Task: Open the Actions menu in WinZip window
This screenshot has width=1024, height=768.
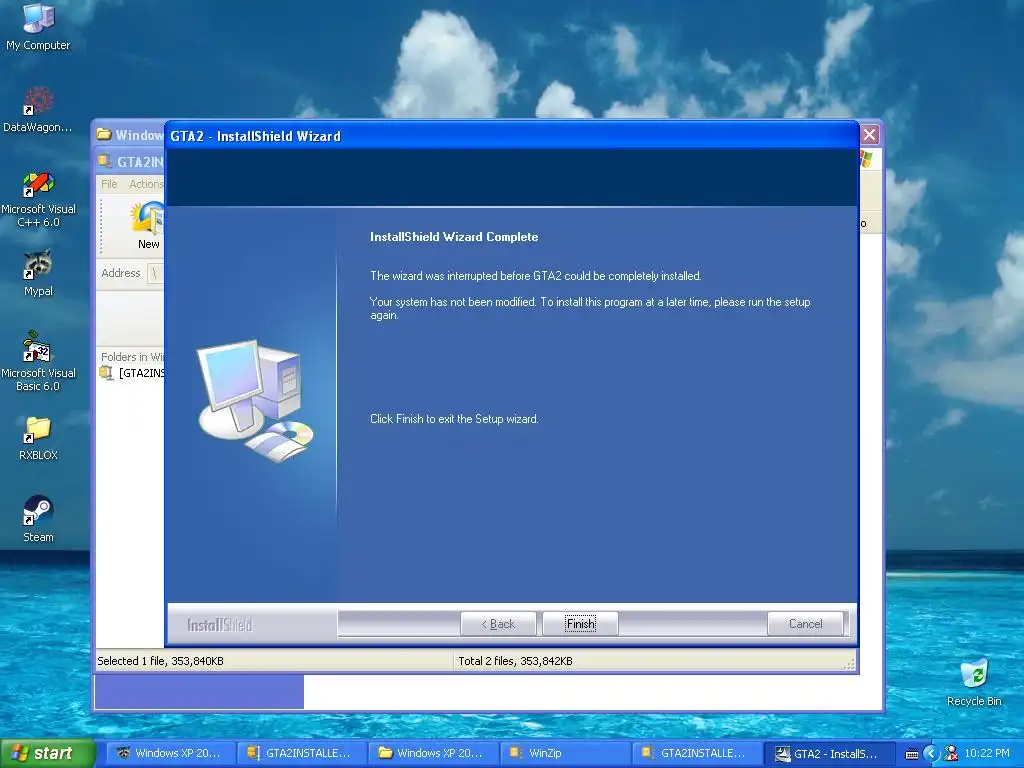Action: [146, 184]
